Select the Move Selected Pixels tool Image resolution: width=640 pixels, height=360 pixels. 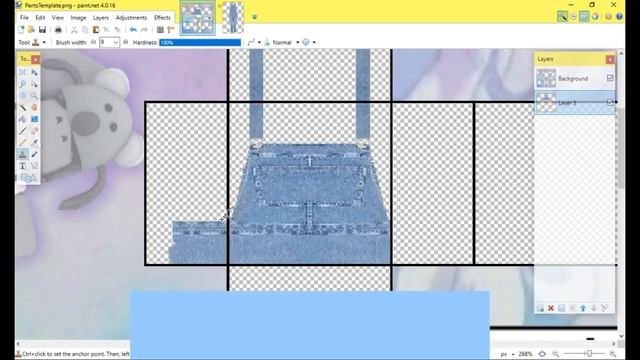coord(34,72)
